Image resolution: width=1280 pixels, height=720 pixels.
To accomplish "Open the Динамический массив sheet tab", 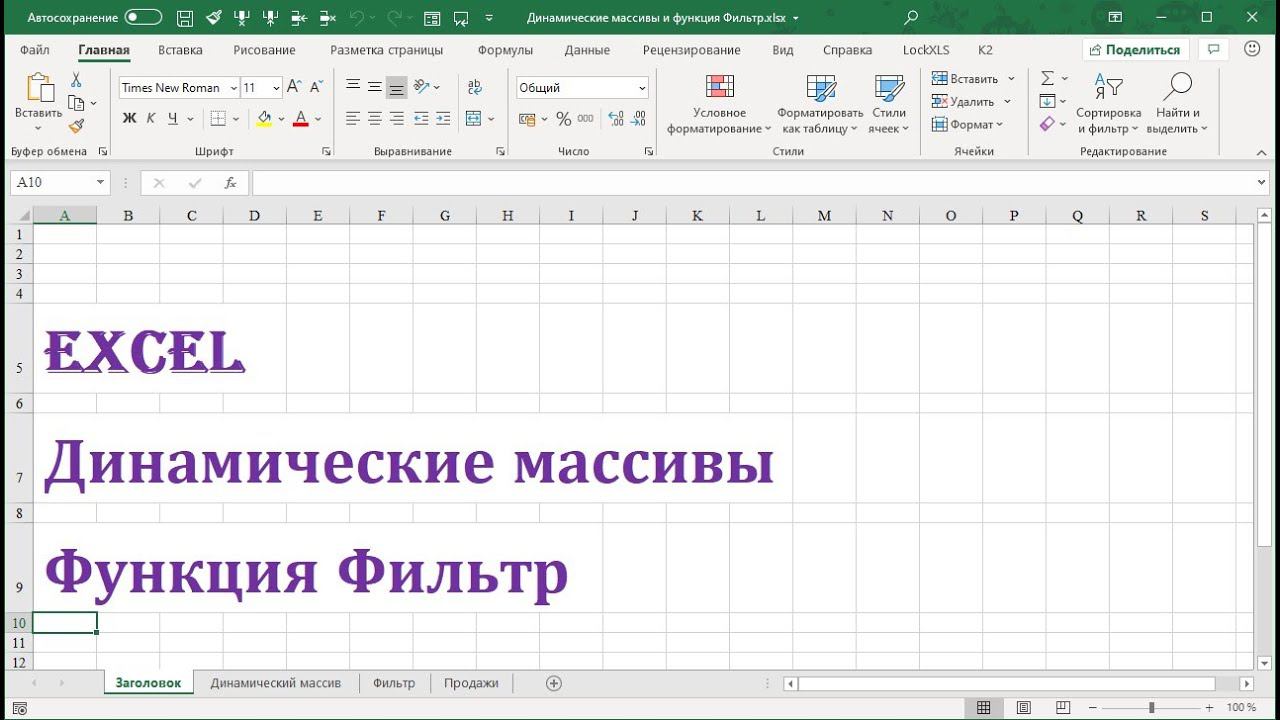I will (276, 683).
